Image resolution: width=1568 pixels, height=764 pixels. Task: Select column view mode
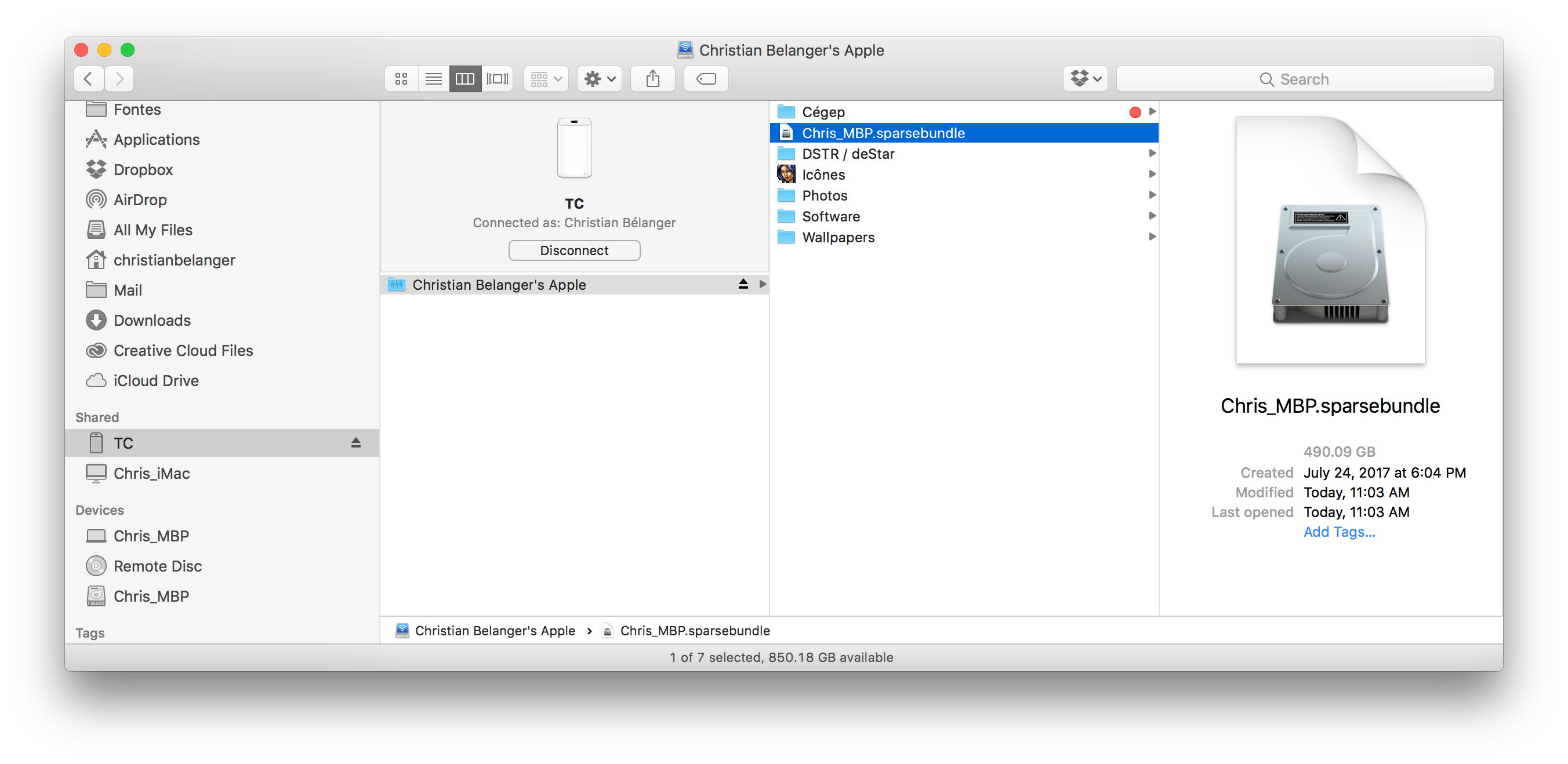(x=465, y=79)
